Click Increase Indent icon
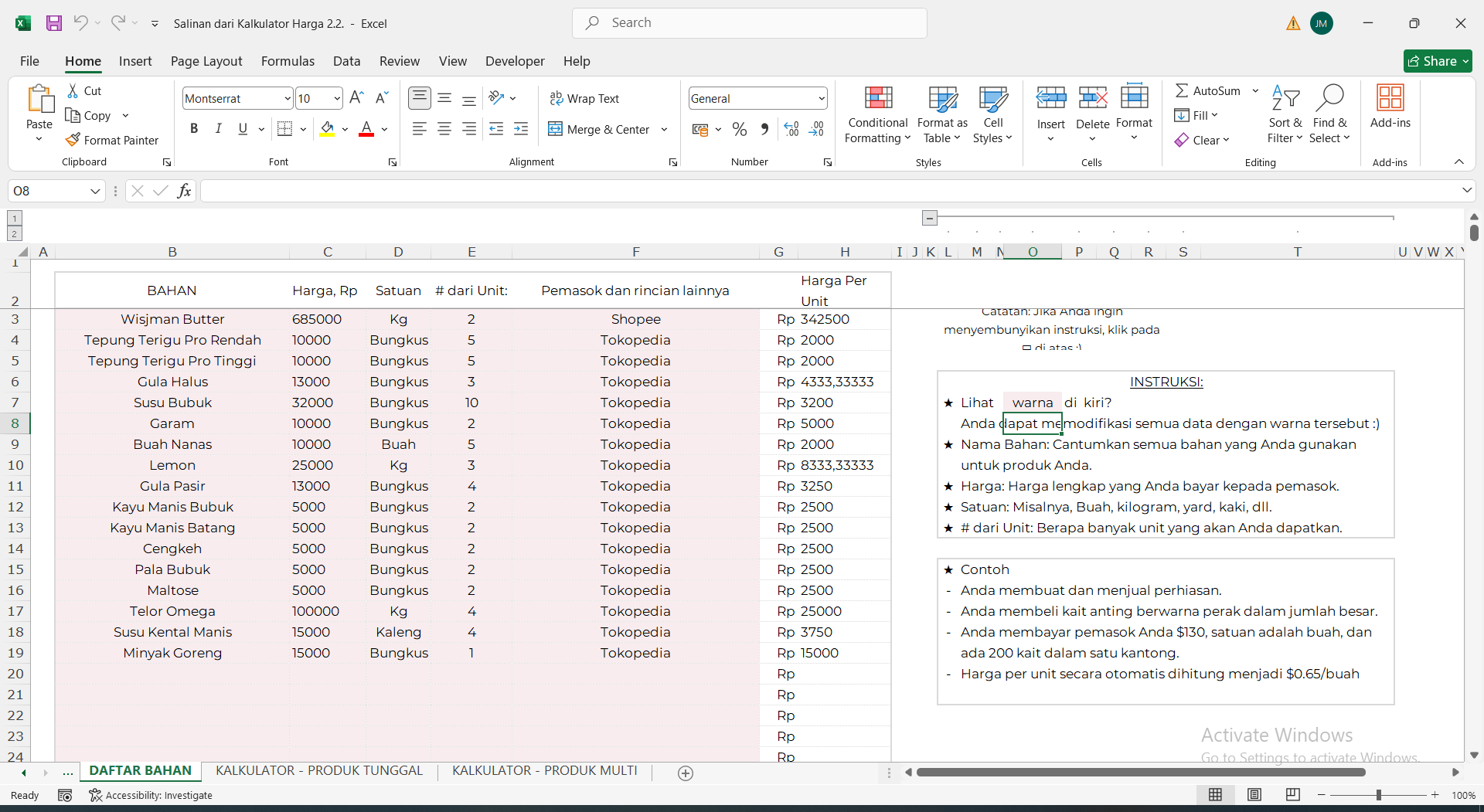 521,129
